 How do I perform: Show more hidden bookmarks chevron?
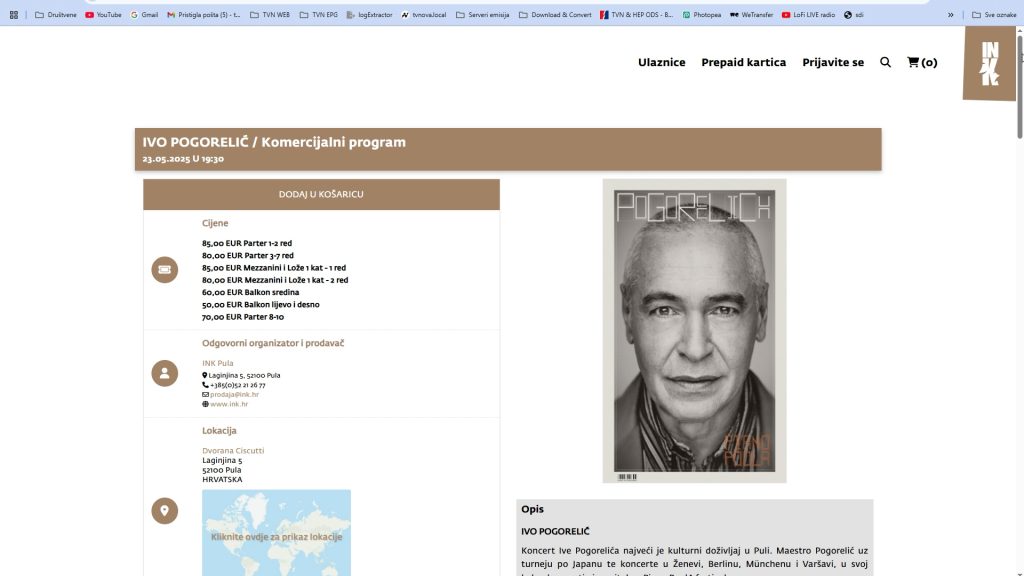point(950,14)
